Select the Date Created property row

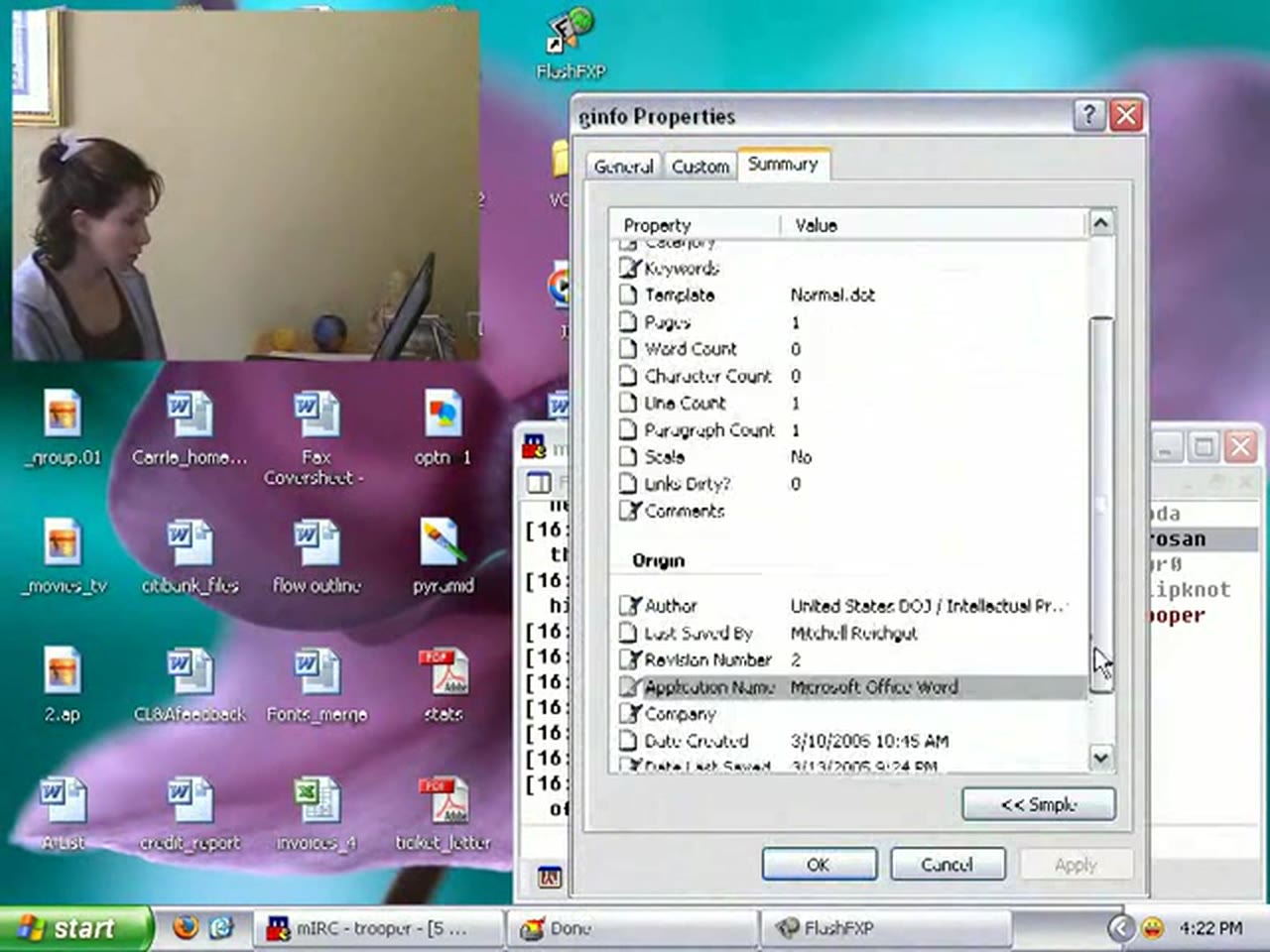click(849, 741)
